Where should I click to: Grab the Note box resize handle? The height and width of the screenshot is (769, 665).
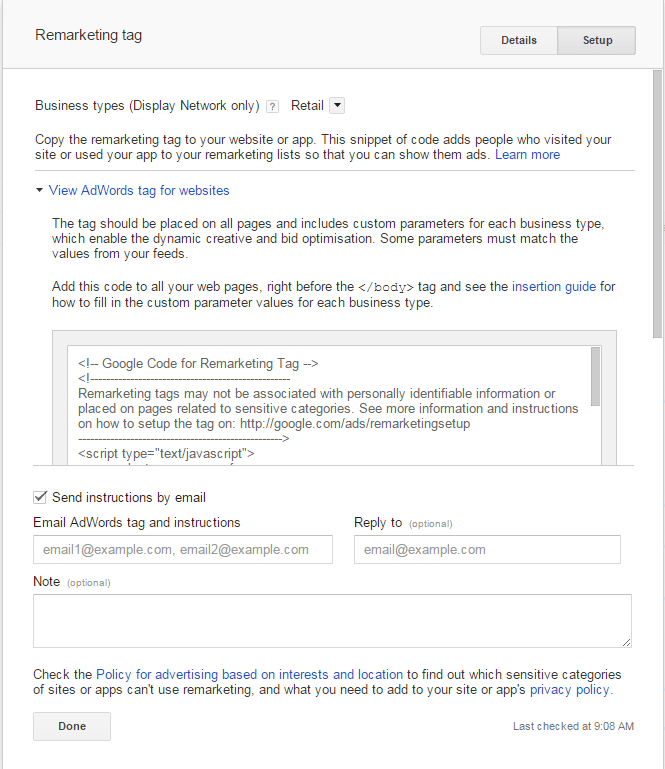(x=626, y=642)
